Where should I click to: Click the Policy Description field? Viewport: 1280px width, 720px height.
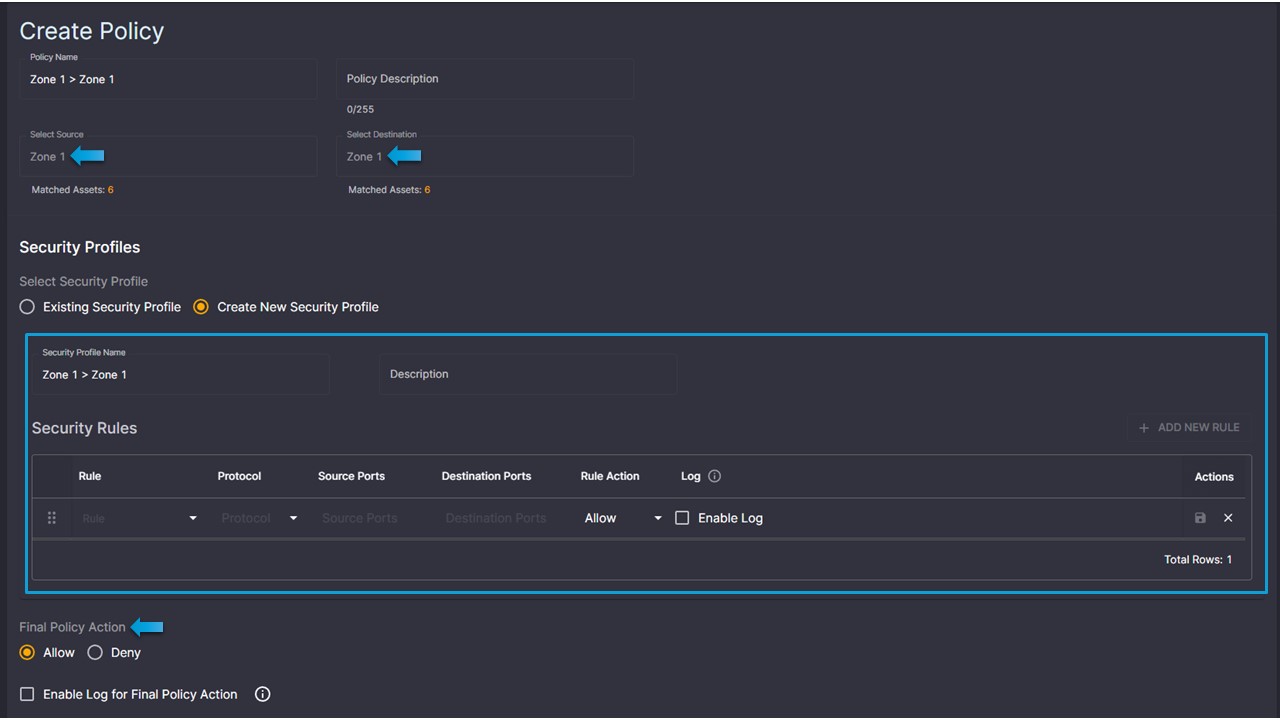[485, 79]
